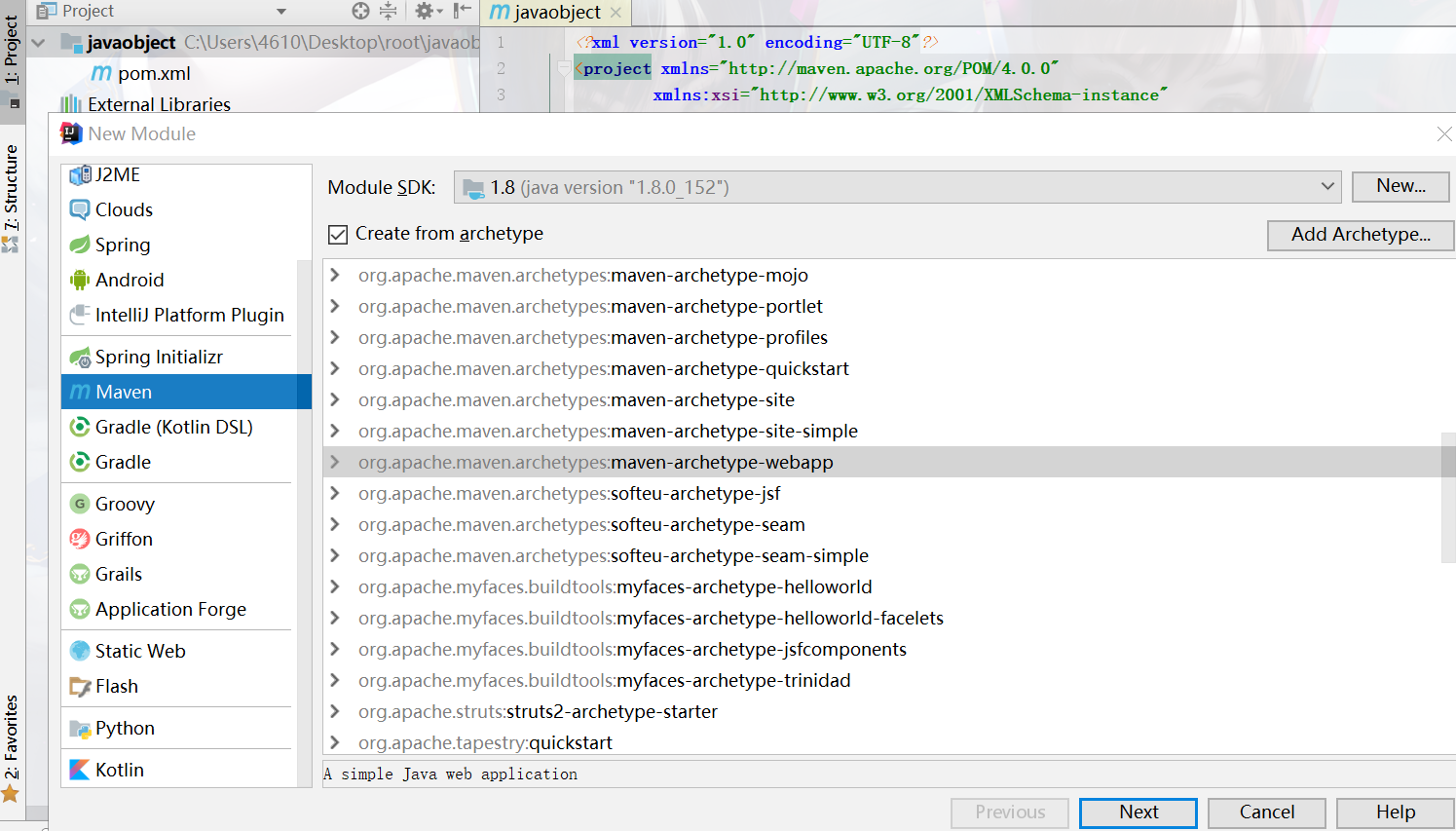Screen dimensions: 1456x831
Task: Click the Spring leaf icon
Action: coord(80,245)
